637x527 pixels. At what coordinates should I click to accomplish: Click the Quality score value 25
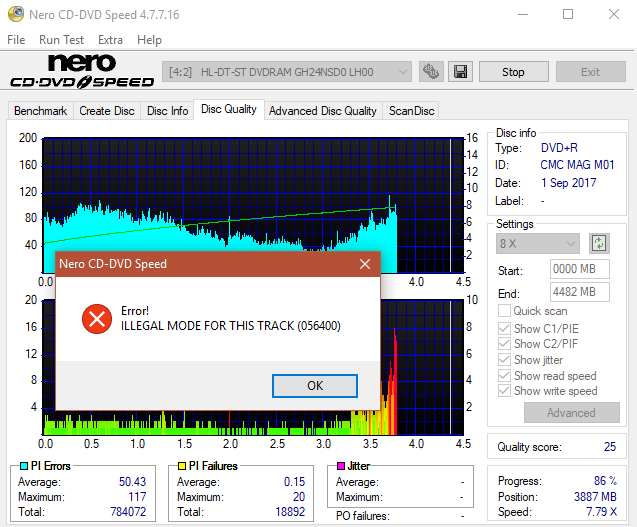tap(610, 447)
